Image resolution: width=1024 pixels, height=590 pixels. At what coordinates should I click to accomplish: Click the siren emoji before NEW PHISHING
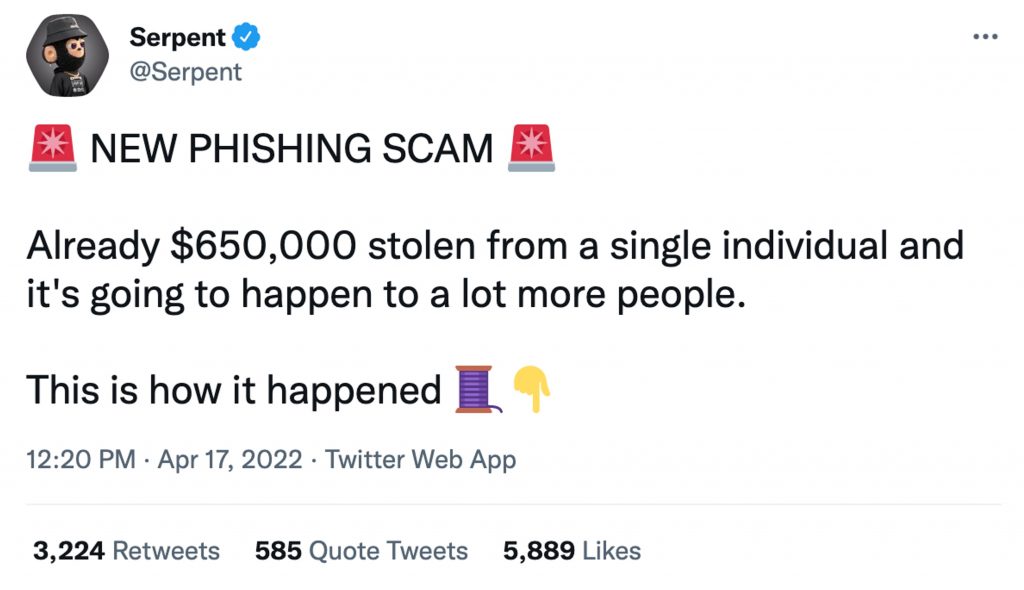[52, 149]
